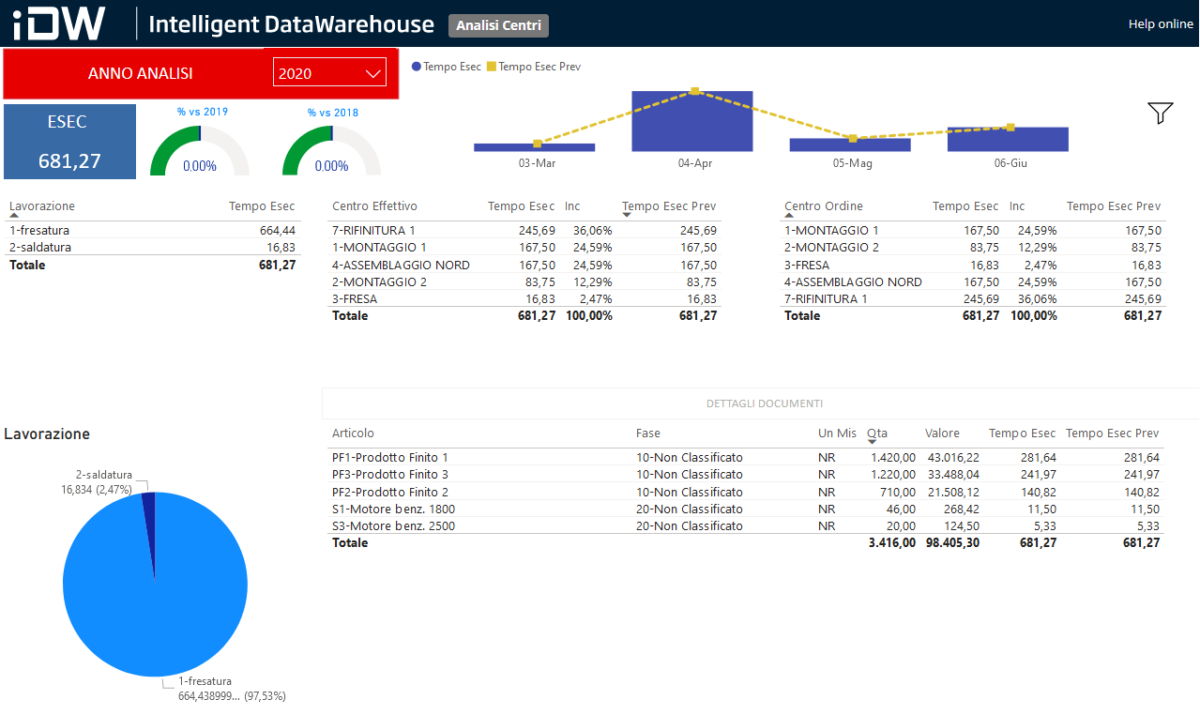Select the PF2-Prodotto Finito 2 article row
1200x715 pixels.
coord(747,492)
